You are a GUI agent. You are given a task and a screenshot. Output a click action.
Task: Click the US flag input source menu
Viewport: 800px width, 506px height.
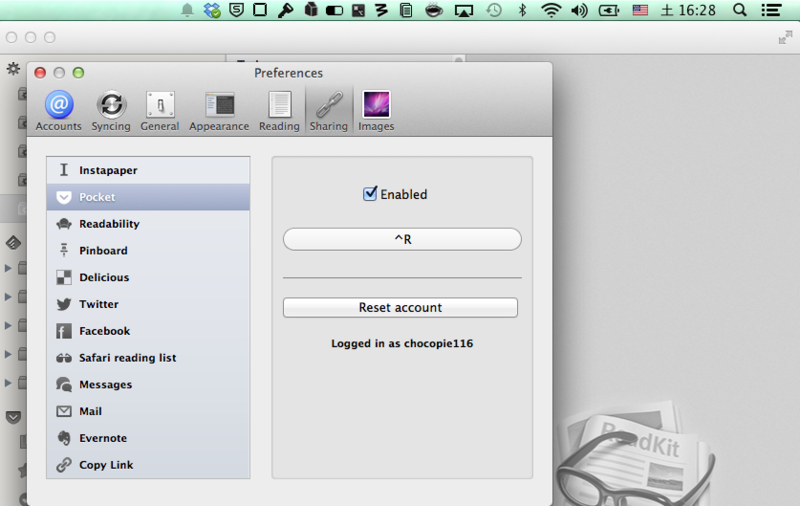click(640, 10)
